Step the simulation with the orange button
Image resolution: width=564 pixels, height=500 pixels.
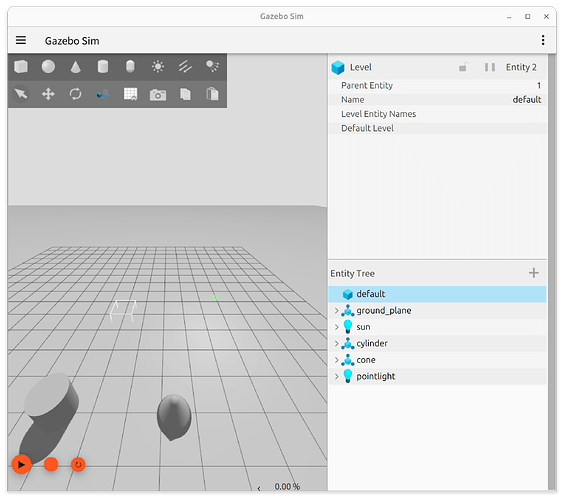pos(51,464)
